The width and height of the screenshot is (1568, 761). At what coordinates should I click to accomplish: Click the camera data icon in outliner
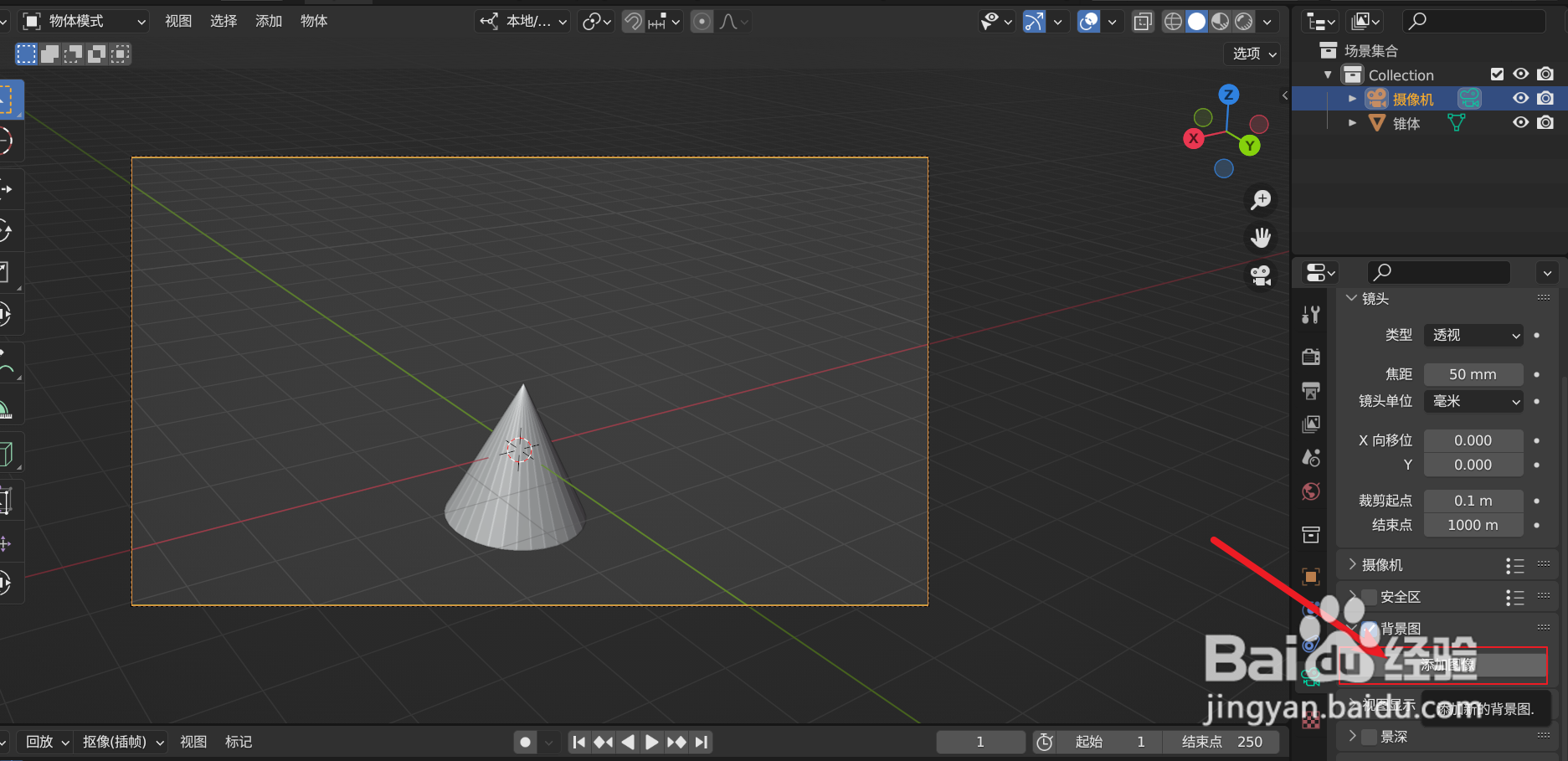(1469, 99)
